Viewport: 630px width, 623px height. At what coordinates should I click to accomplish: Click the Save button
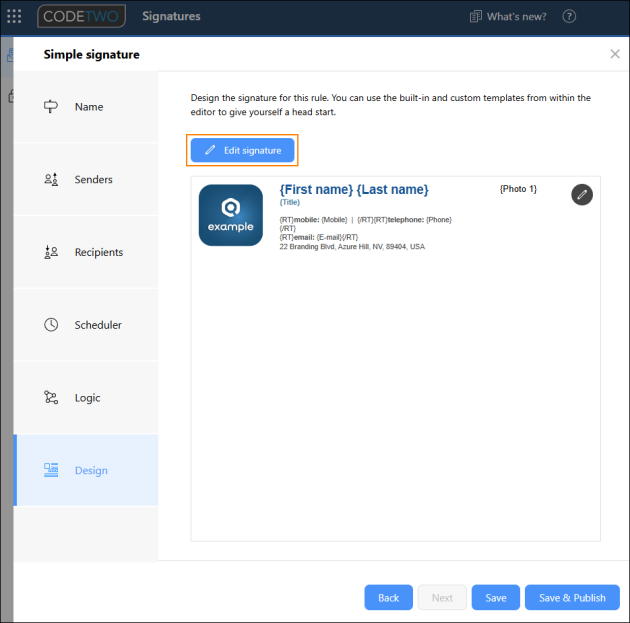(495, 597)
